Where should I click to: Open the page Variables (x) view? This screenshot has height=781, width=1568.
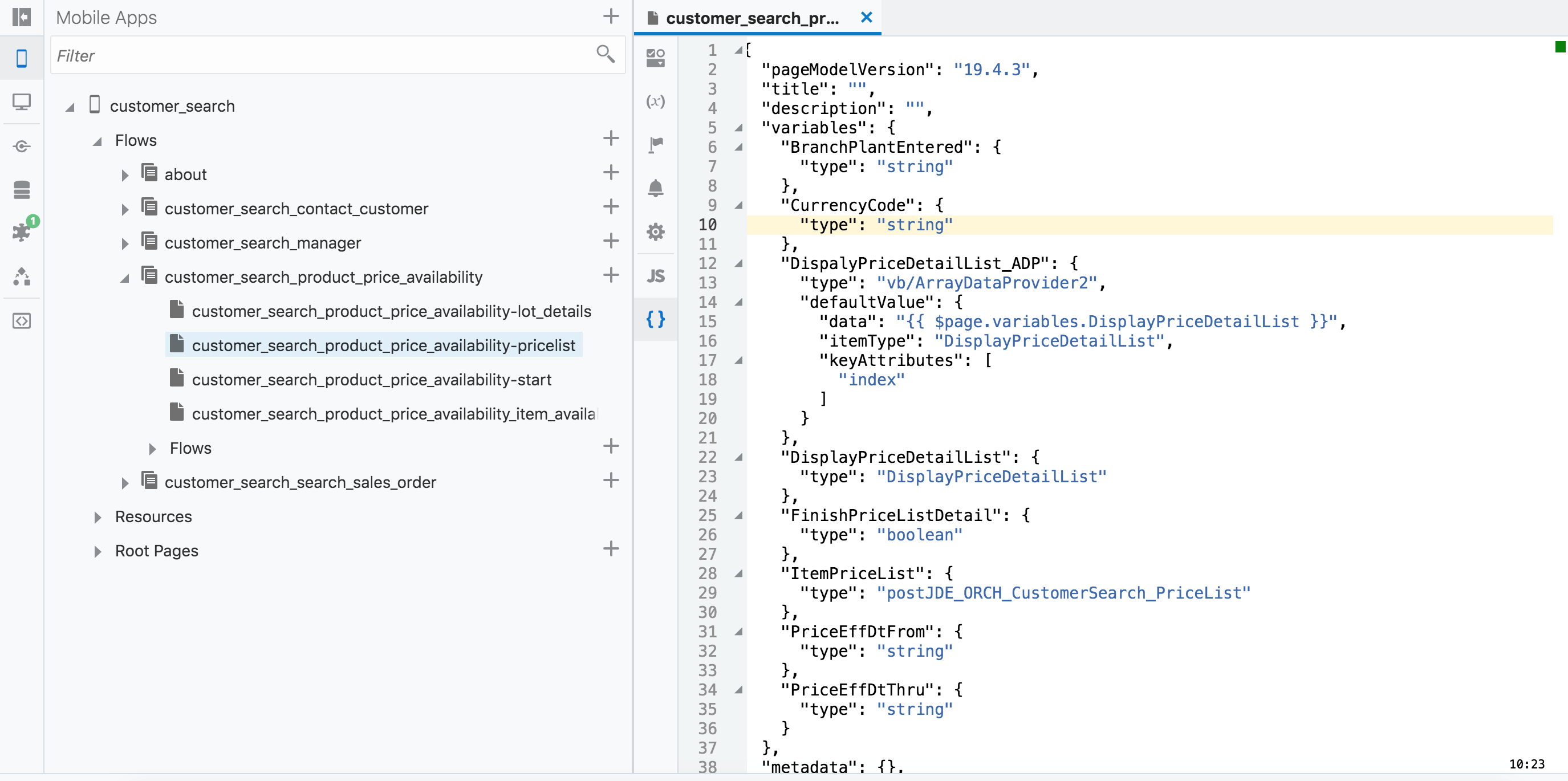656,101
